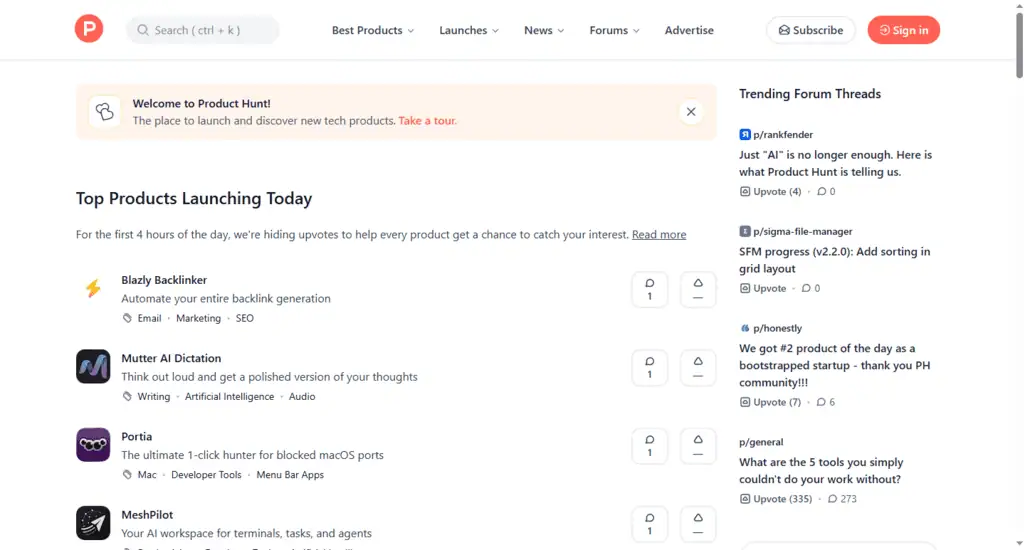Image resolution: width=1024 pixels, height=550 pixels.
Task: Click the Subscribe button
Action: point(810,30)
